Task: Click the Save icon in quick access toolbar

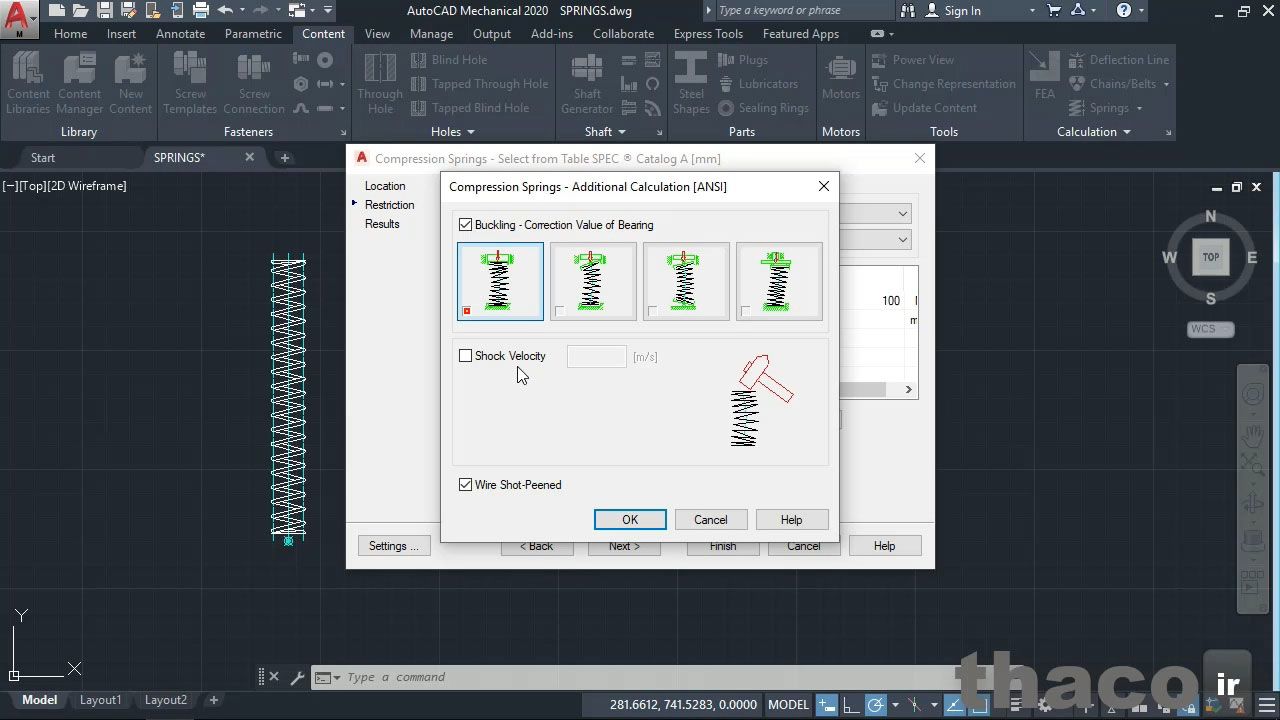Action: point(105,11)
